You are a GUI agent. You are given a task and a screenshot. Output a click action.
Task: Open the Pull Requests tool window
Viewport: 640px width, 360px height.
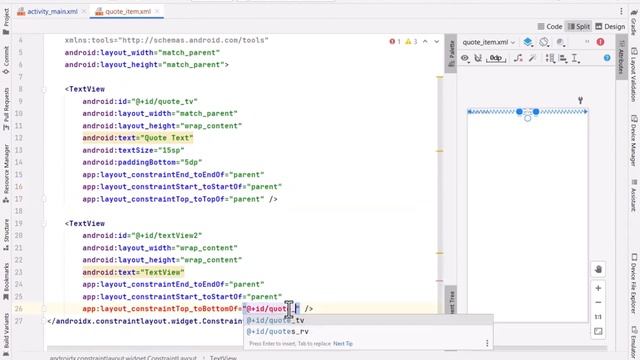(x=6, y=109)
